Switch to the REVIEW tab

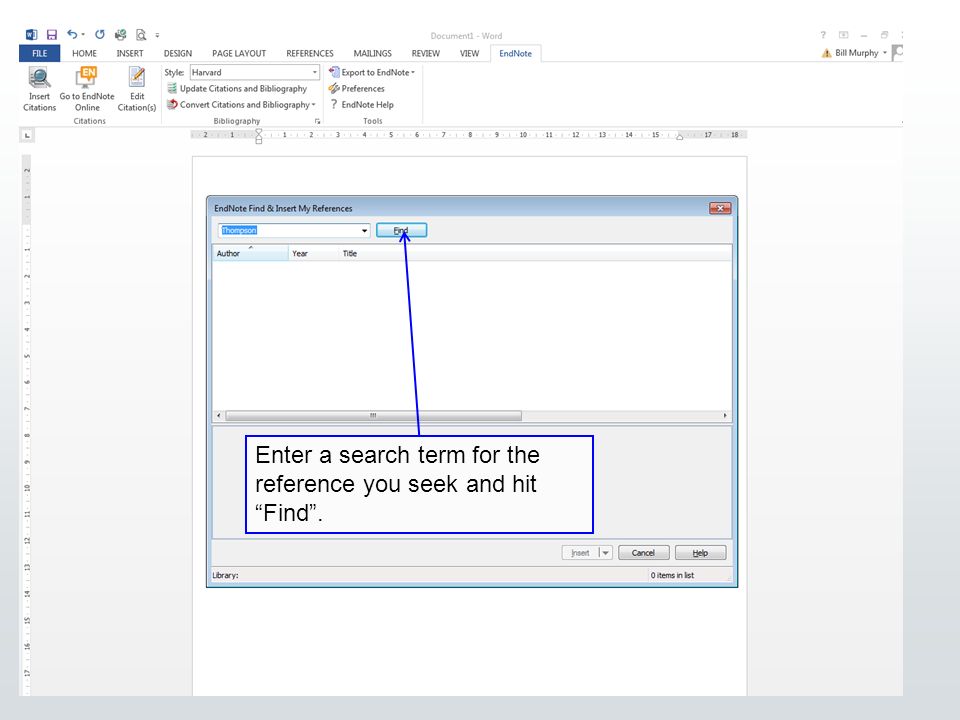426,53
